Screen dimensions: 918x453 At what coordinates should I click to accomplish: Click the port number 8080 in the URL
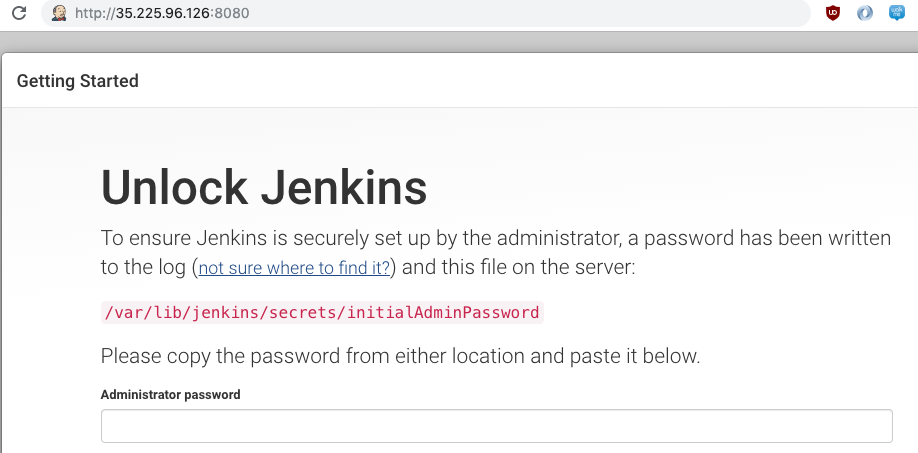[x=231, y=13]
